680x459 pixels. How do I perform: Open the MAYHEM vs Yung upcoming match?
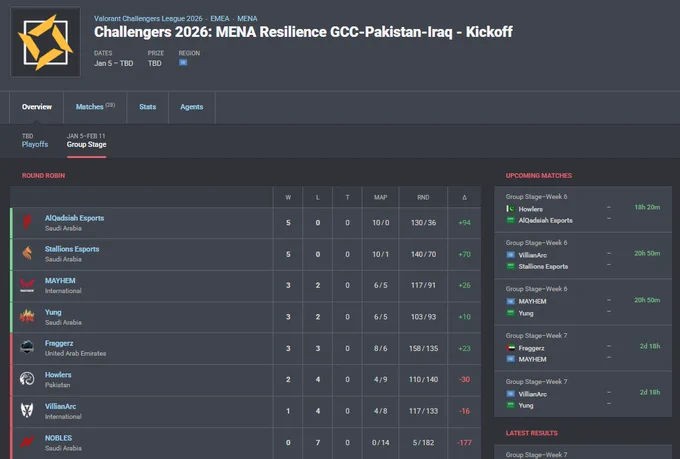click(583, 302)
